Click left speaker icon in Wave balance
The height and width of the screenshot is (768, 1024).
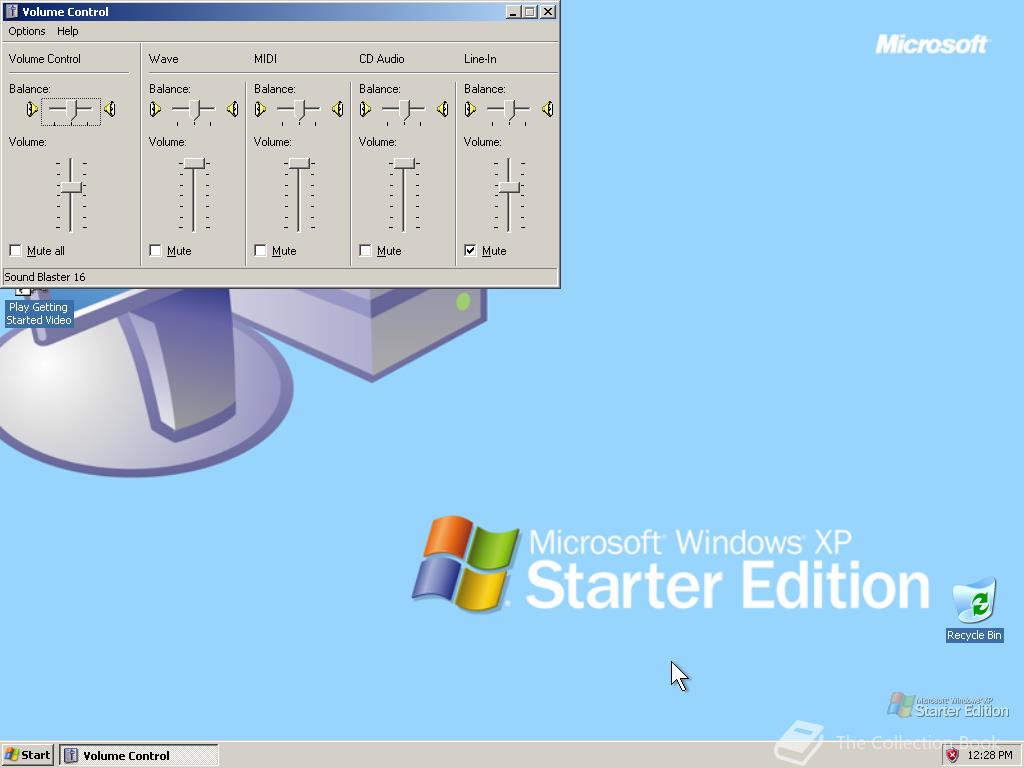pos(155,109)
